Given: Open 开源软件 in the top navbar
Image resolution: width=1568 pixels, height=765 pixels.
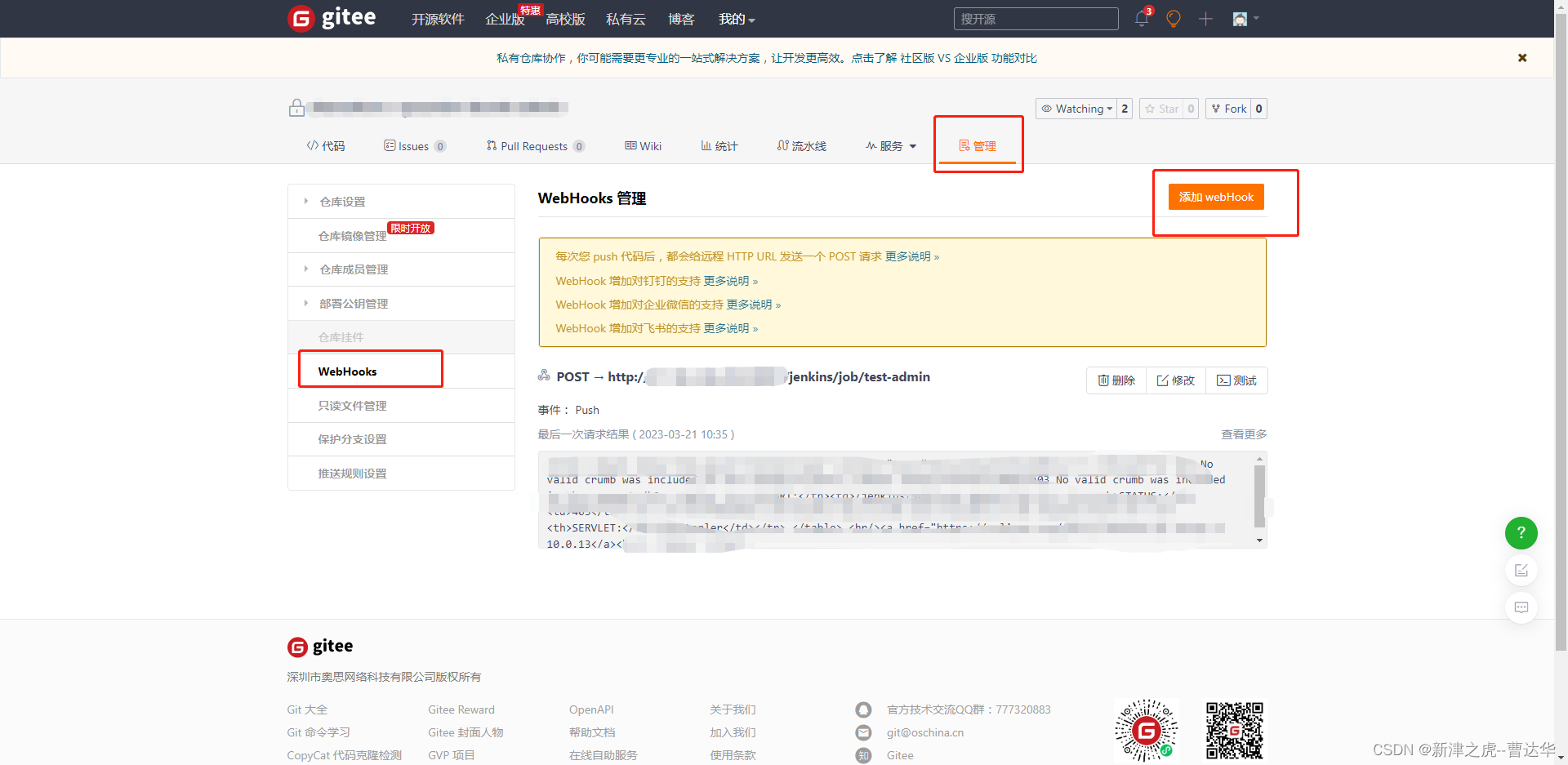Looking at the screenshot, I should pos(438,19).
